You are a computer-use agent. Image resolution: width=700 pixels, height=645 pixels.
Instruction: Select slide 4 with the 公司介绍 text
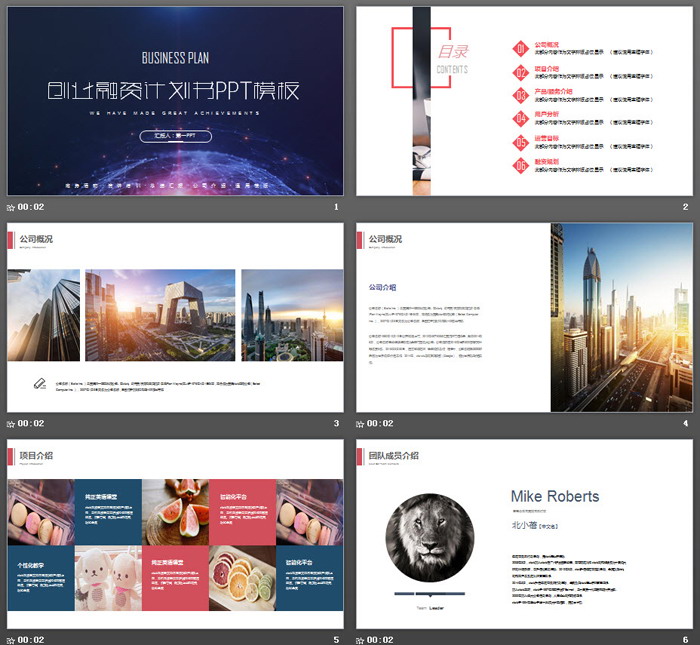tap(524, 317)
